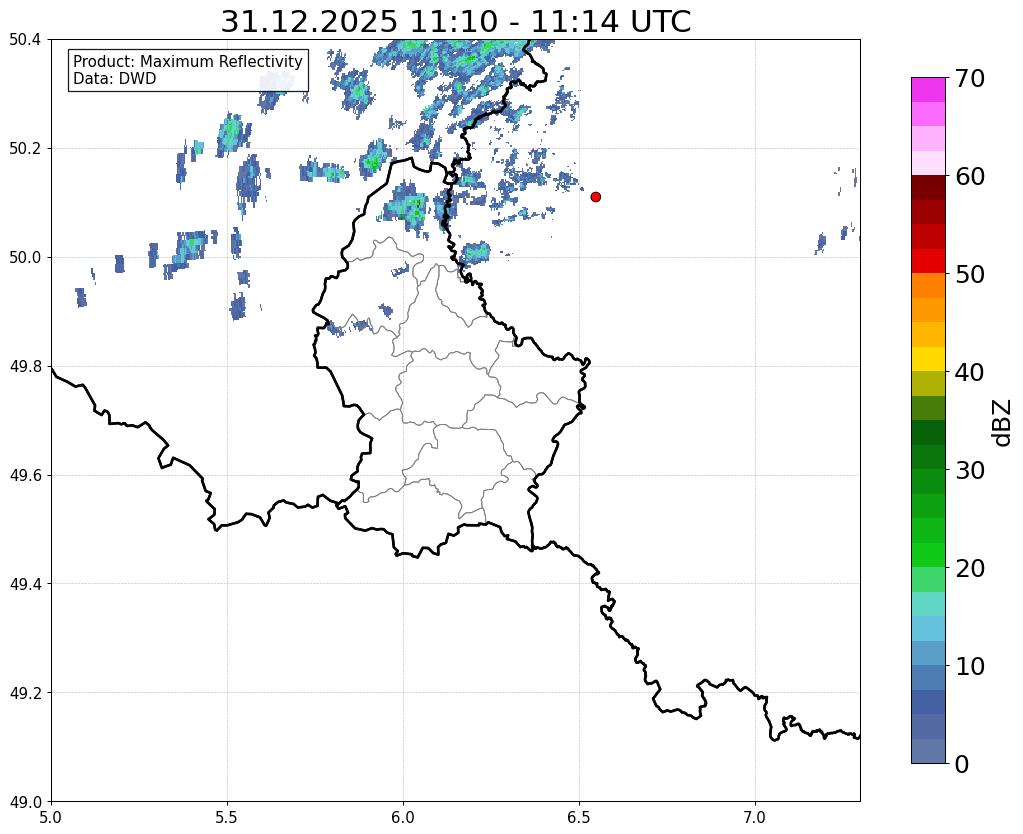Click the y-axis tick label '50.2'
The image size is (1023, 834).
25,149
